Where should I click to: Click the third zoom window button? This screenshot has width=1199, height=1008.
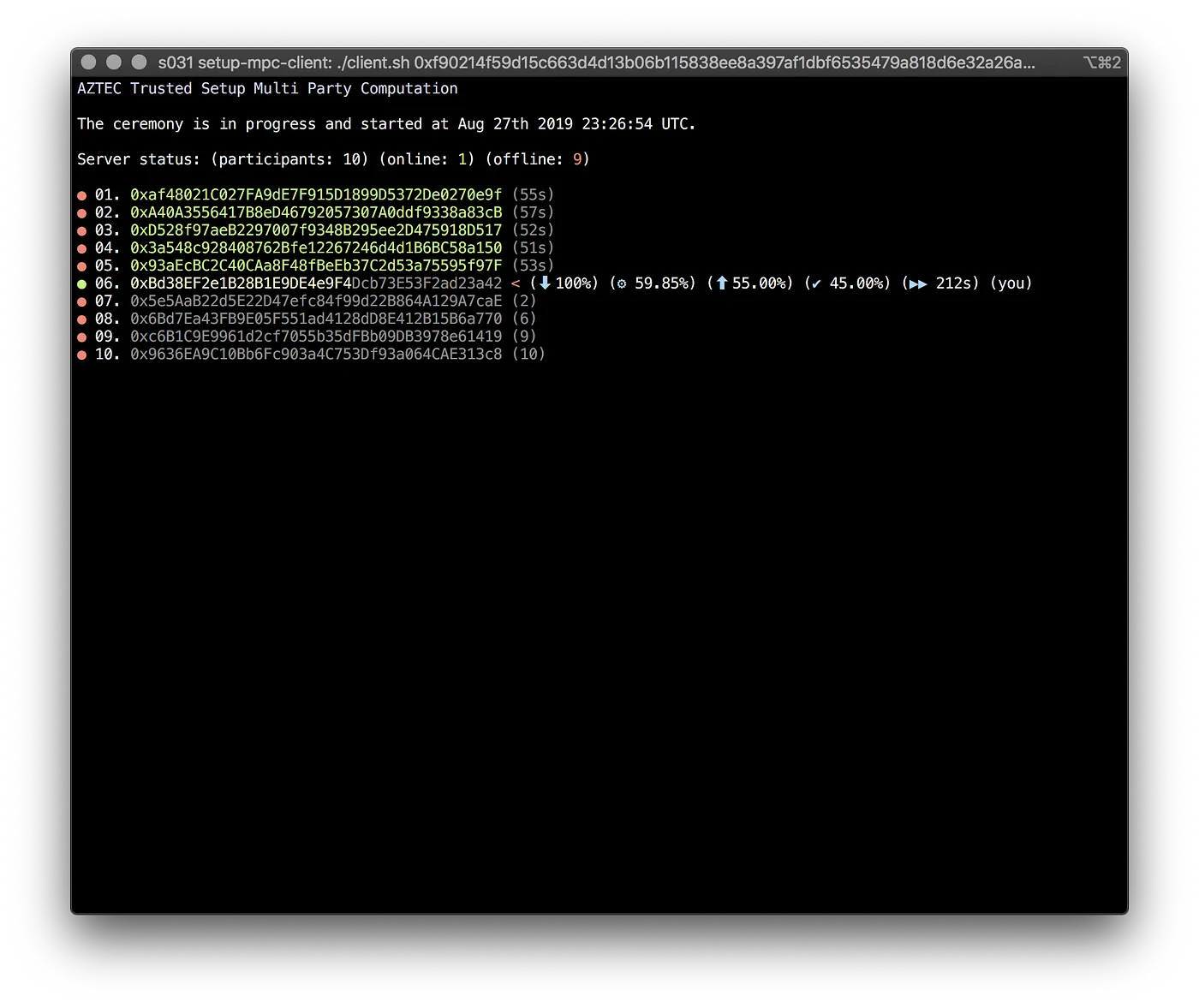(x=139, y=62)
